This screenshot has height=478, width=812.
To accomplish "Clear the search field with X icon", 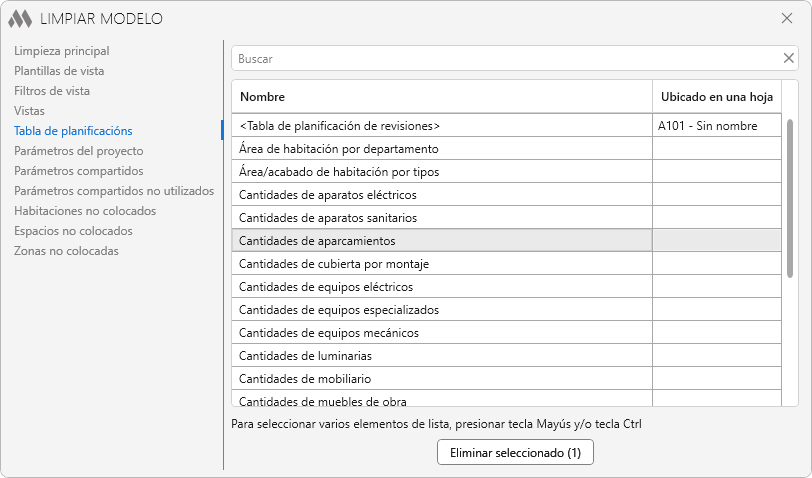I will (788, 58).
